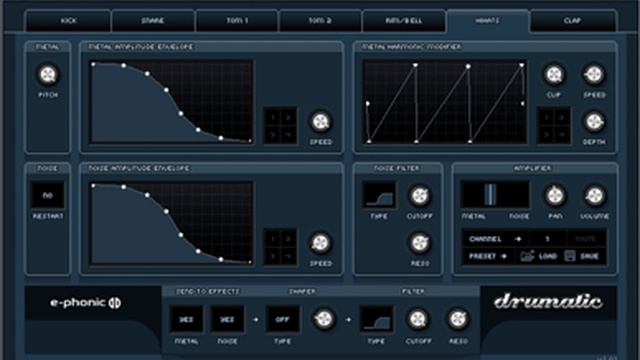640x360 pixels.
Task: Select a harmonic modifier preset slot
Action: (554, 126)
